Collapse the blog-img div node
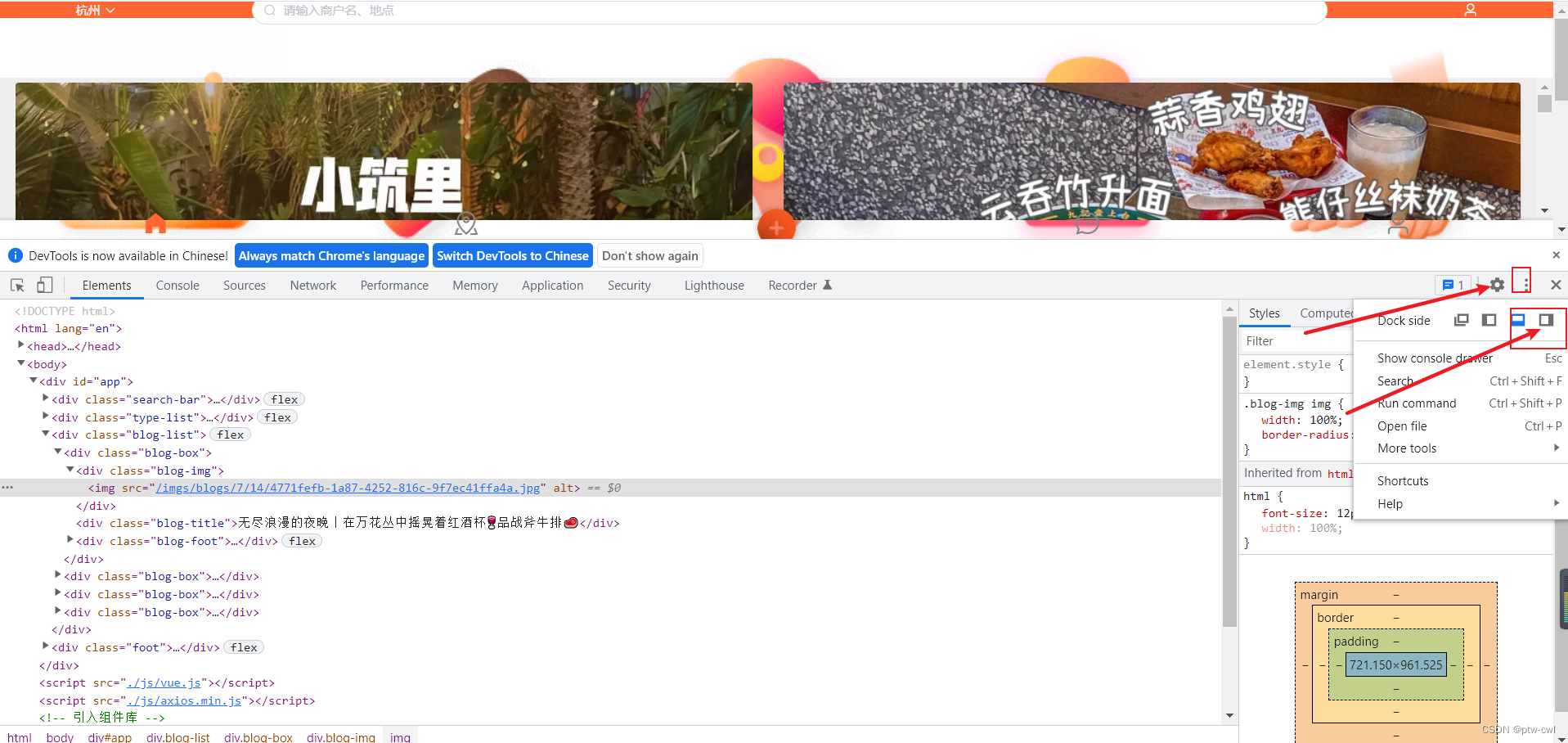Image resolution: width=1568 pixels, height=743 pixels. (70, 470)
